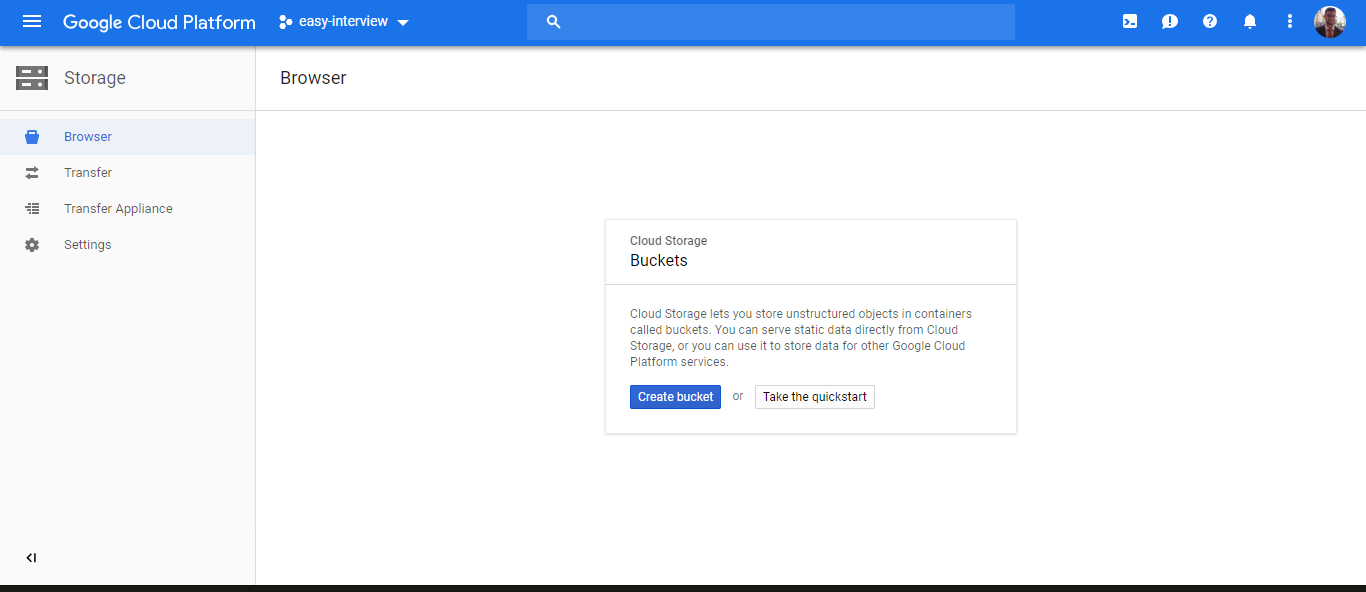1366x592 pixels.
Task: Click the Google Cloud Platform logo text
Action: pos(159,22)
